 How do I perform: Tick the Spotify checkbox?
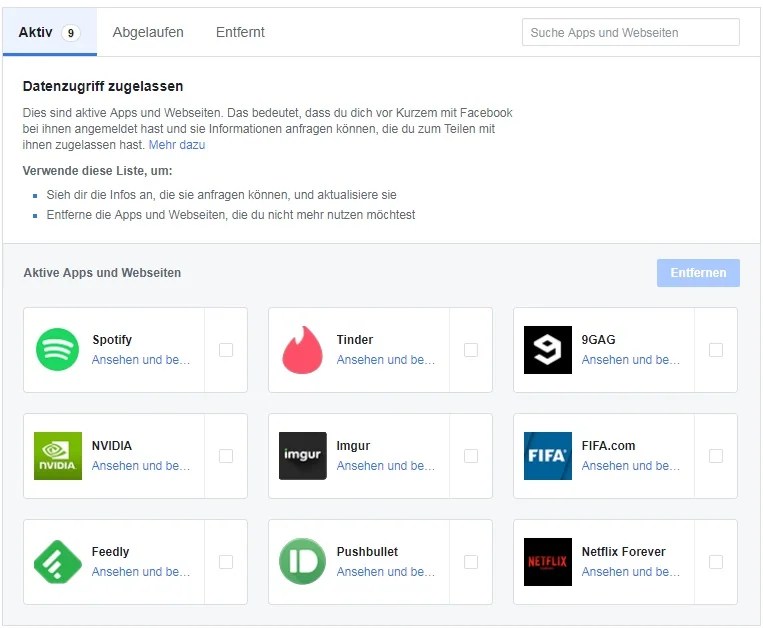(x=226, y=350)
